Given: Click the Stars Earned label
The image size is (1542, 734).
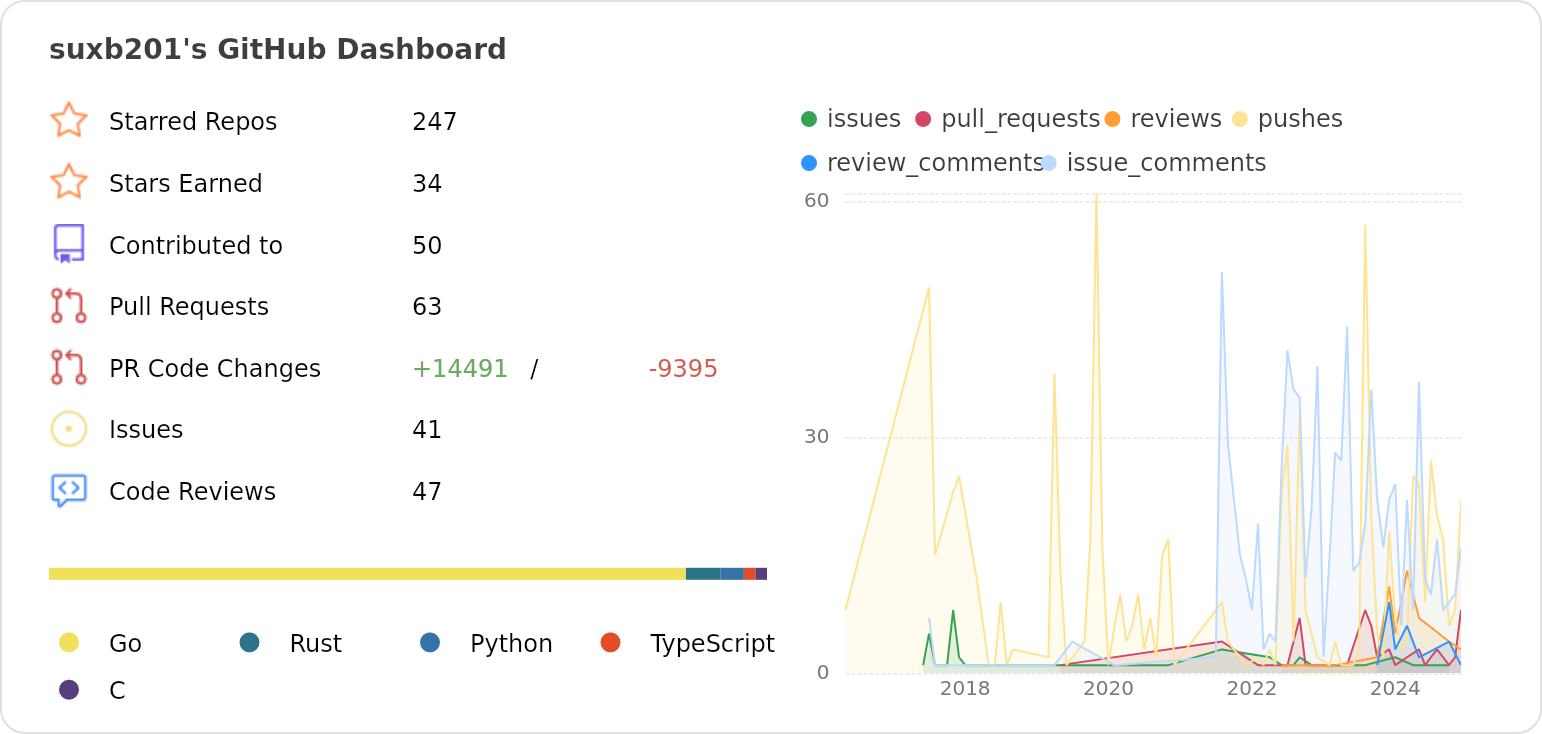Looking at the screenshot, I should point(186,183).
